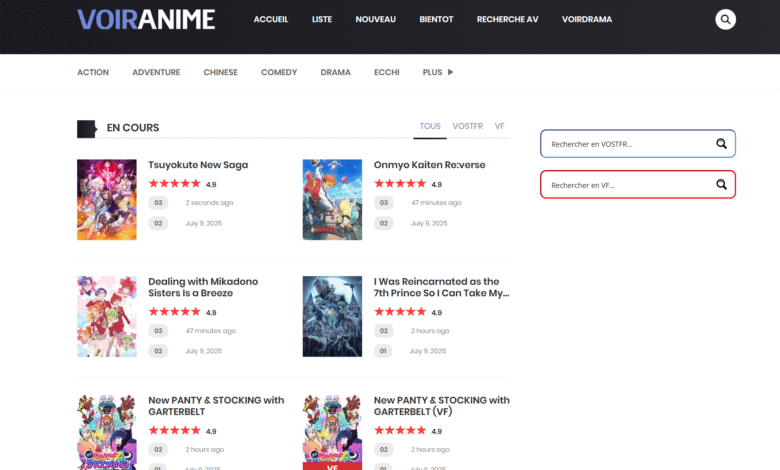The width and height of the screenshot is (780, 470).
Task: Open episode 03 of Tsuyokute New Saga
Action: [158, 202]
